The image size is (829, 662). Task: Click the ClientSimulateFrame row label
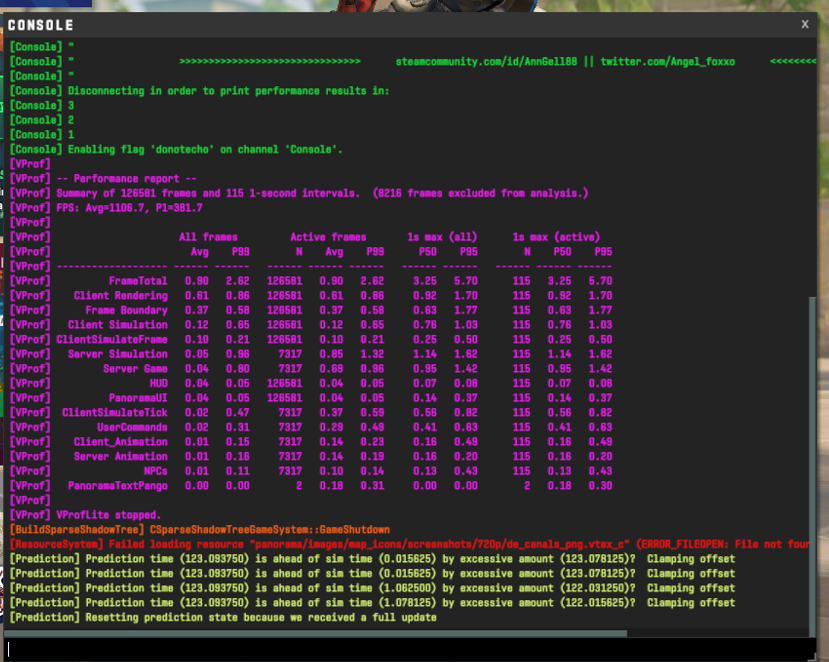click(112, 339)
